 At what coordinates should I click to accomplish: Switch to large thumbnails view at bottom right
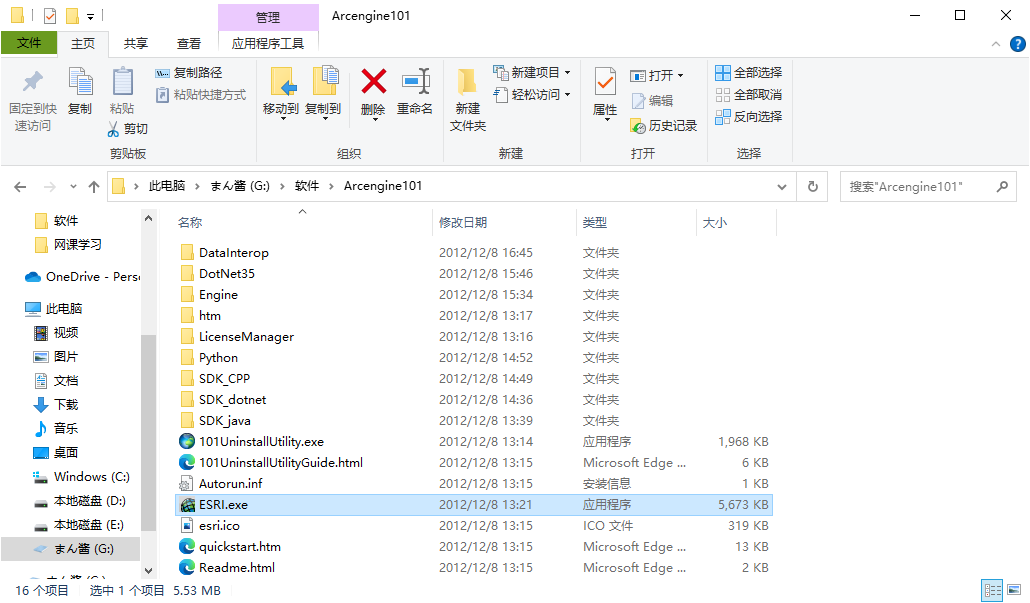tap(1013, 590)
